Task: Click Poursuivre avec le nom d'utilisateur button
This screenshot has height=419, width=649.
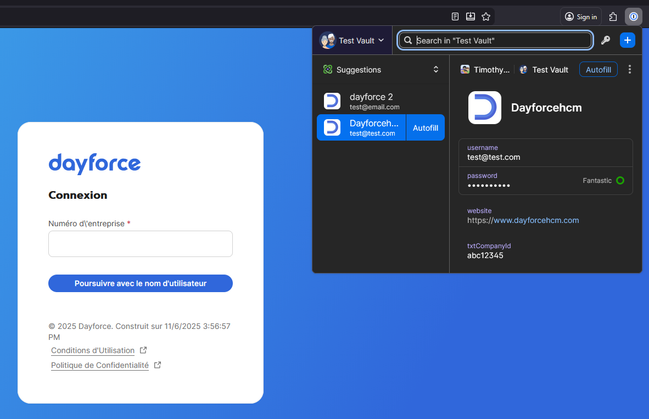Action: [140, 284]
